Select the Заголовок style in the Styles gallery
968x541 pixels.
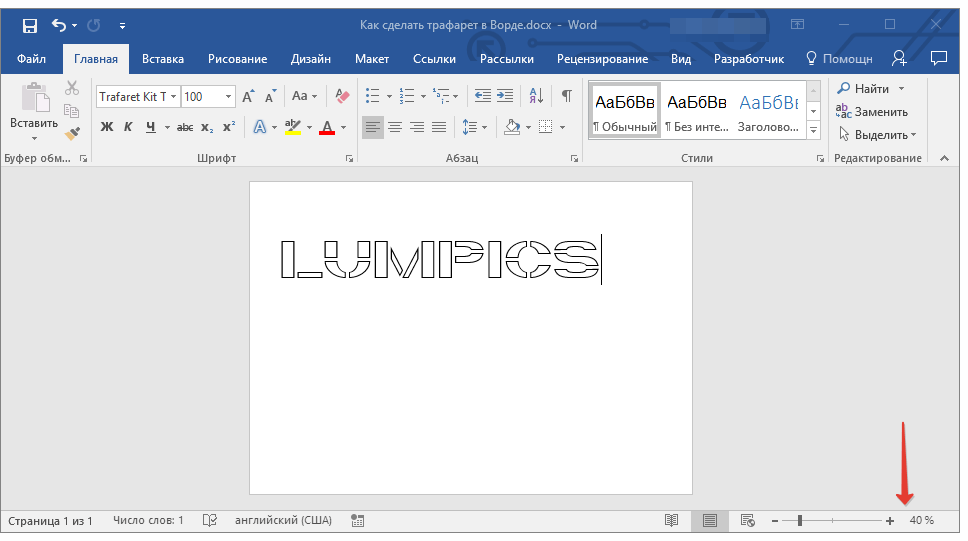click(768, 110)
